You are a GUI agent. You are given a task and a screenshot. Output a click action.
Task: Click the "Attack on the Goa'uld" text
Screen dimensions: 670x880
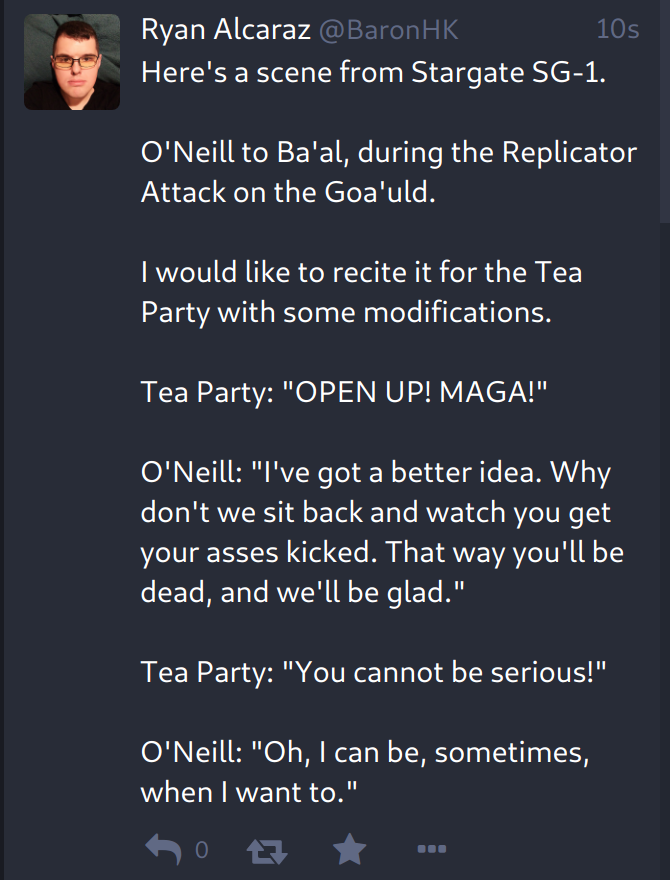click(289, 192)
